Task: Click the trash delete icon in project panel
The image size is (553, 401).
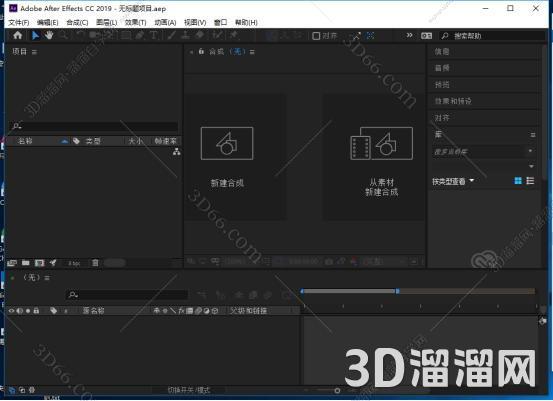Action: (x=95, y=263)
